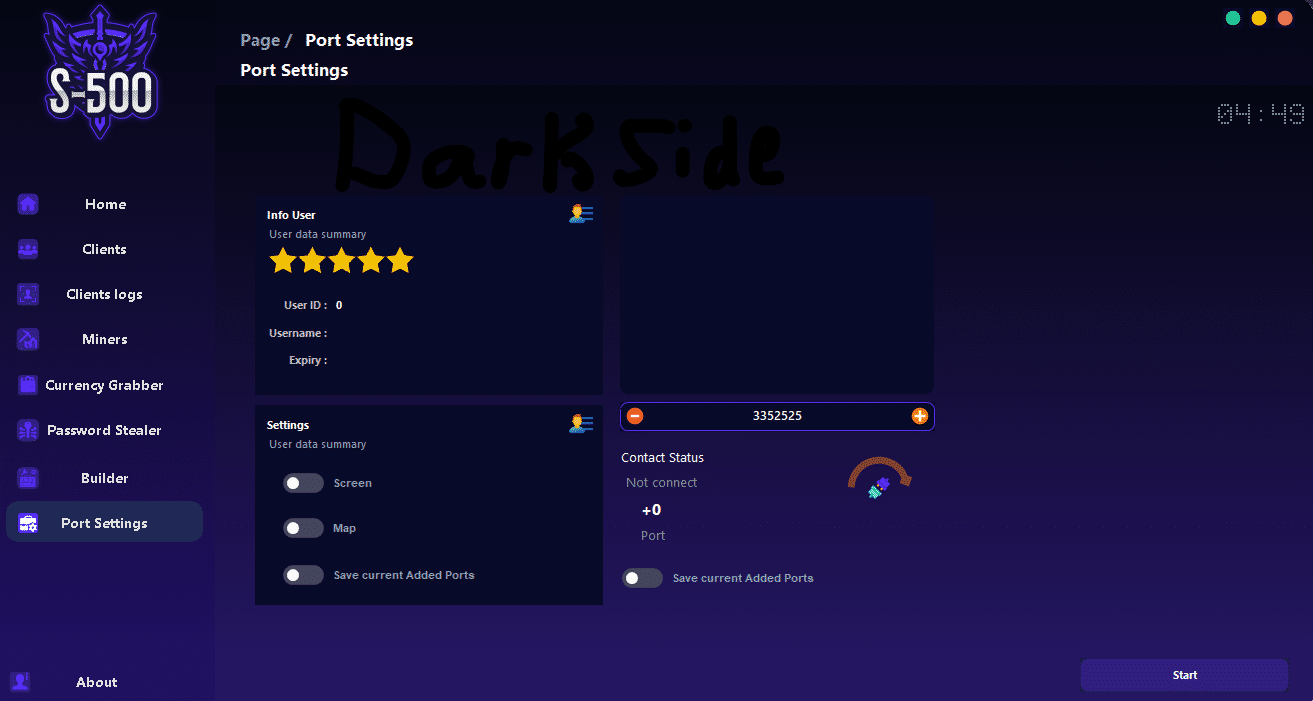The height and width of the screenshot is (701, 1313).
Task: Click the green window control dot
Action: 1233,18
